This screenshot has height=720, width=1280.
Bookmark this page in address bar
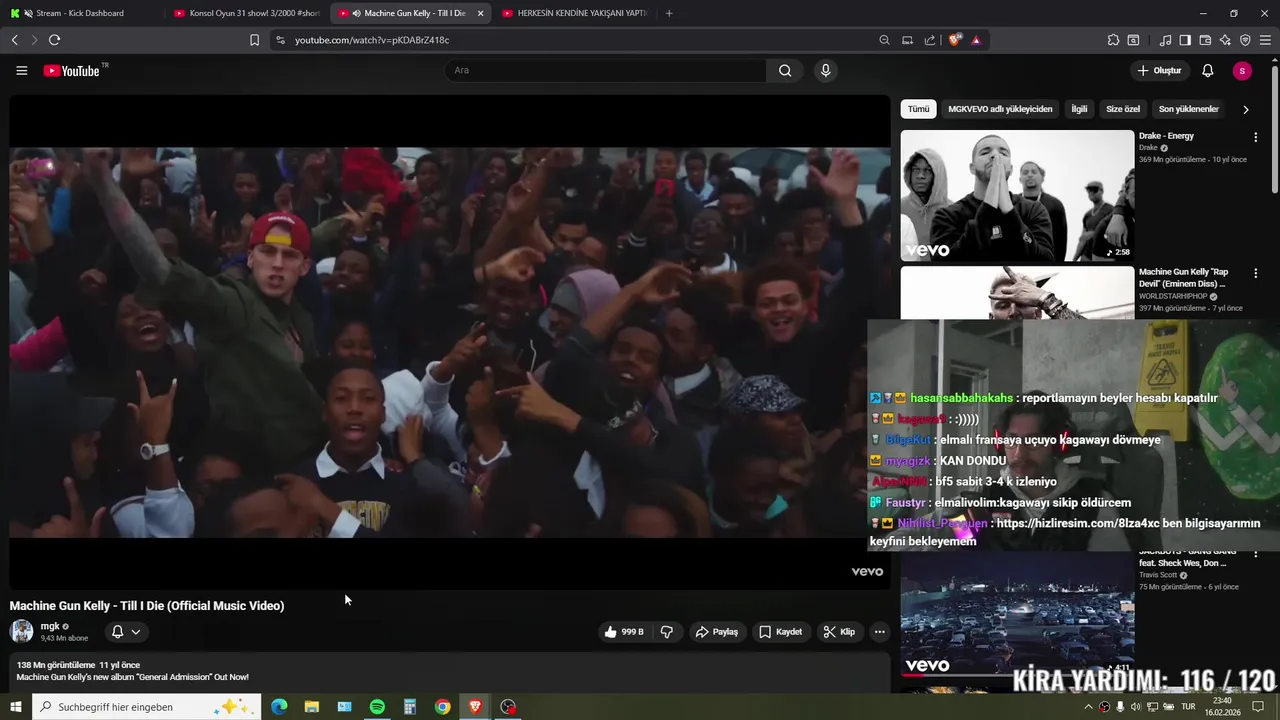[254, 40]
